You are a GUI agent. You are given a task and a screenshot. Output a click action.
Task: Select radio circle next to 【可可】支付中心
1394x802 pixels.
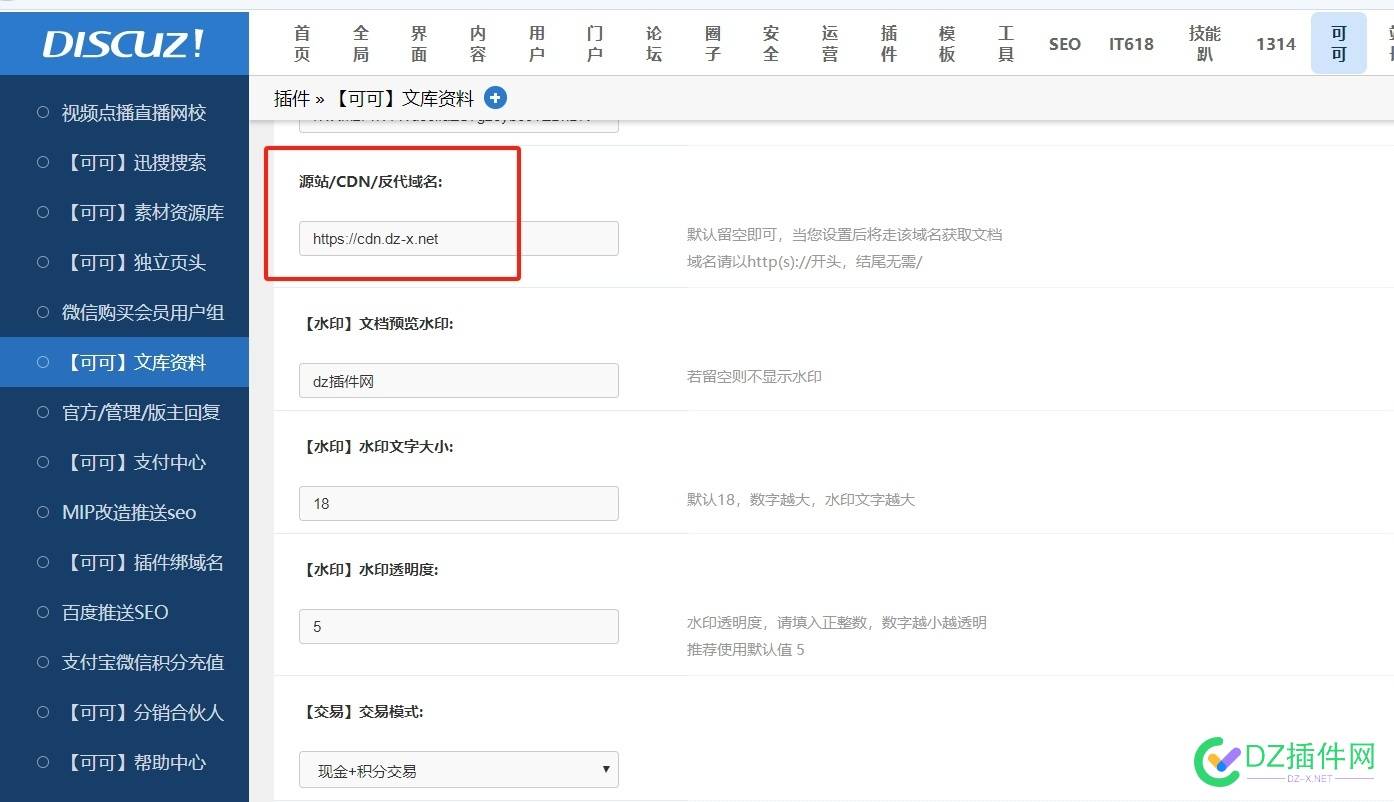tap(42, 462)
